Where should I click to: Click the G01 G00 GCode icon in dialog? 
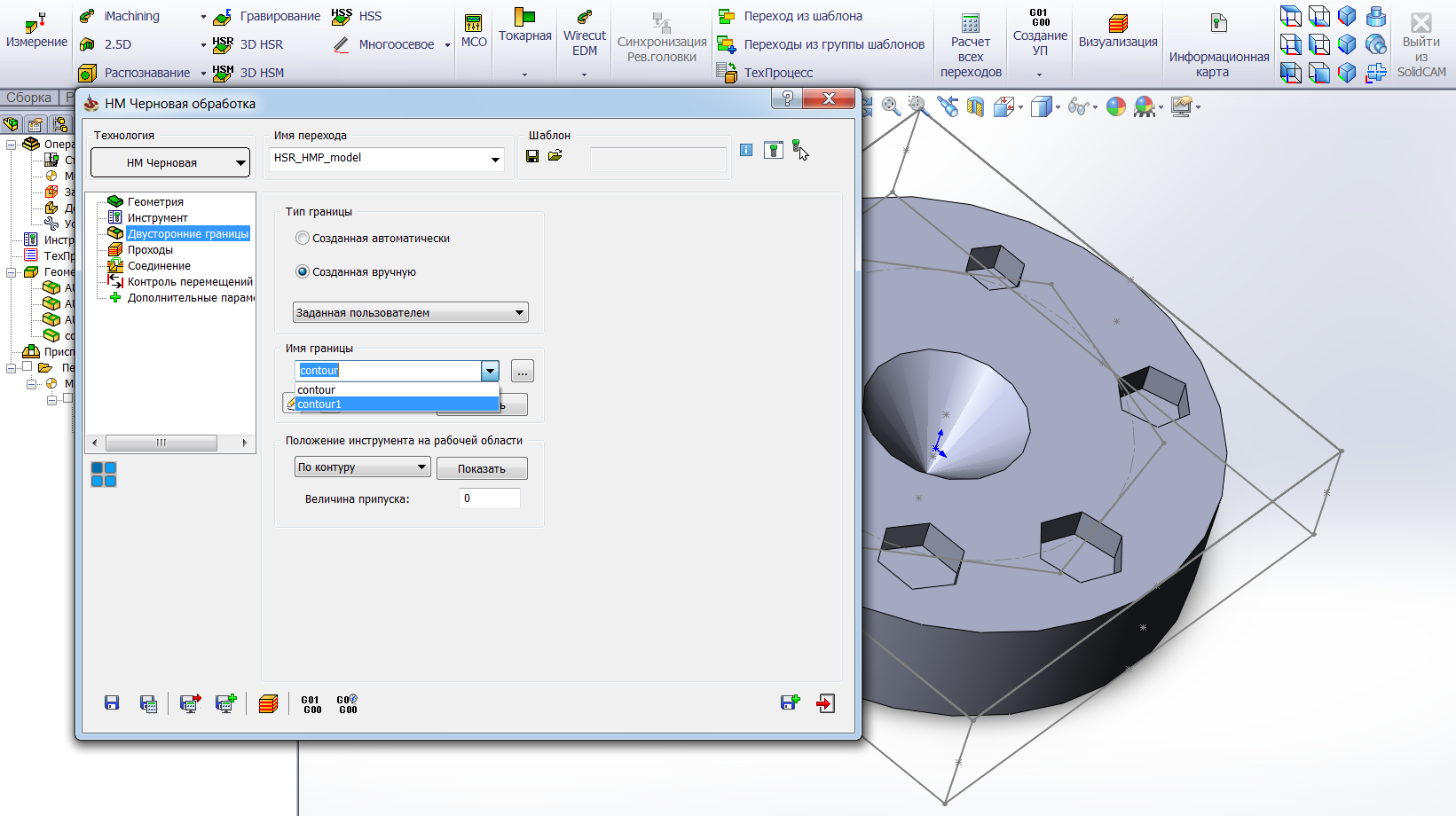click(x=311, y=704)
